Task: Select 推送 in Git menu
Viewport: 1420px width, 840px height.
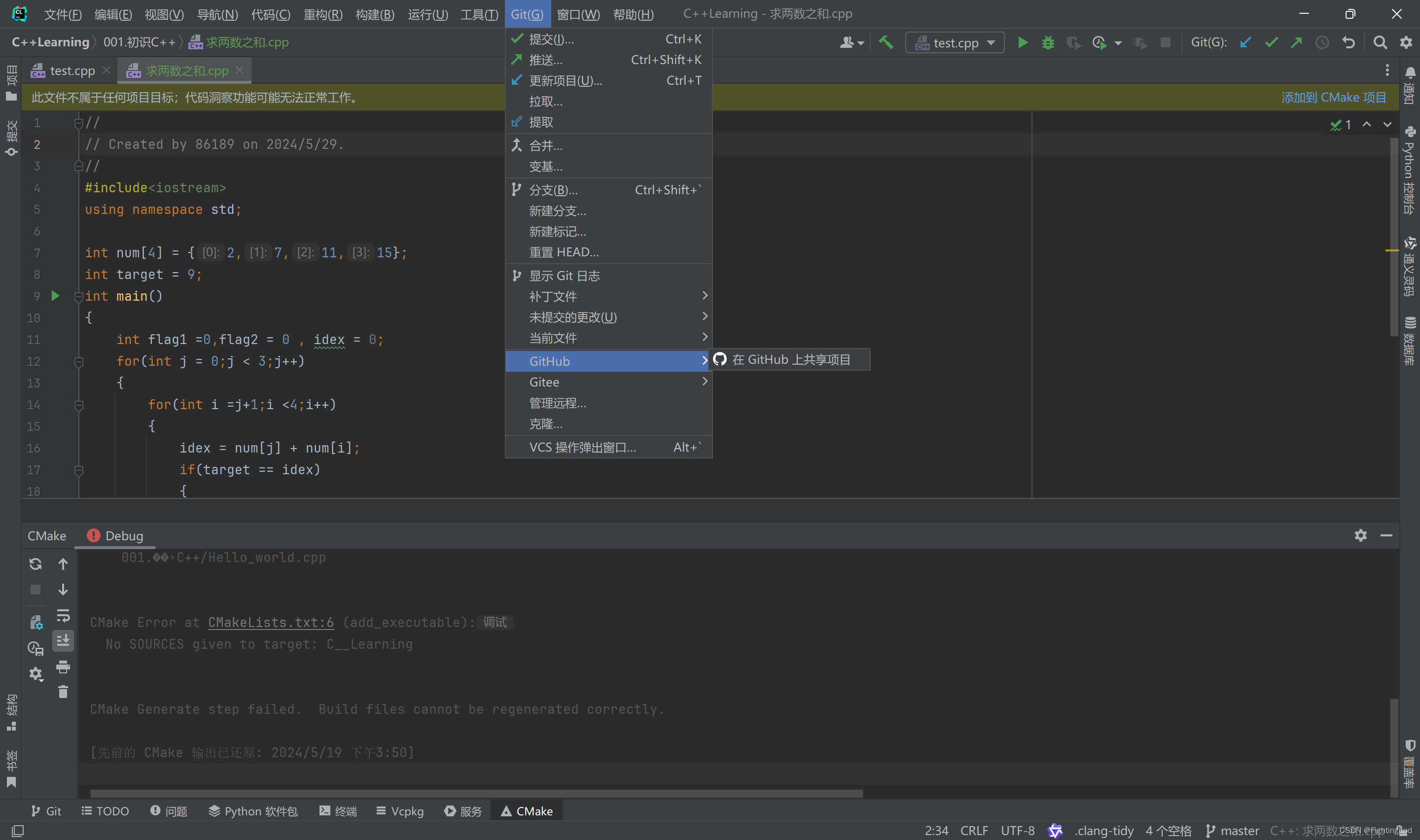Action: pos(608,60)
